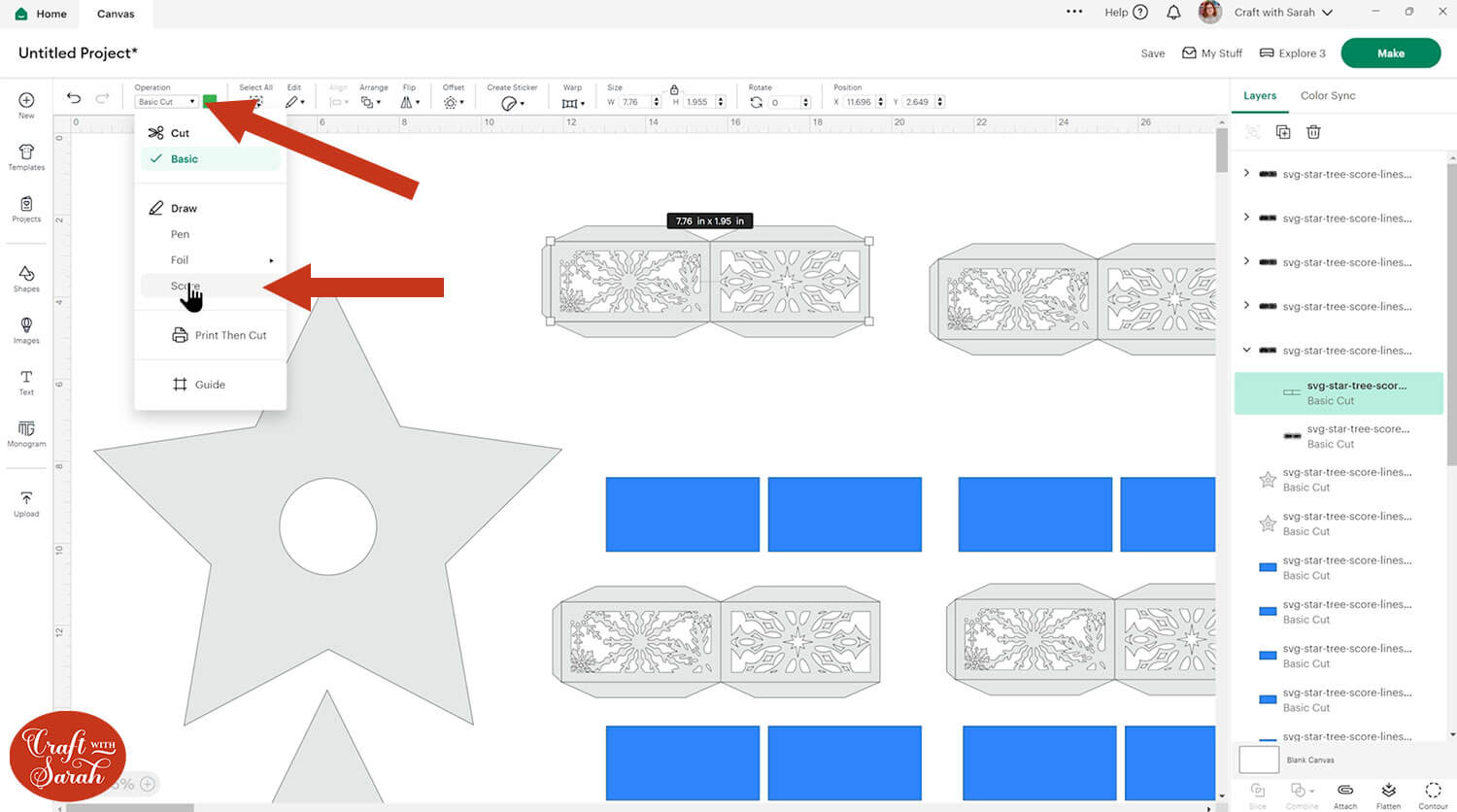The width and height of the screenshot is (1457, 812).
Task: Open the Combine dropdown
Action: [x=1302, y=795]
